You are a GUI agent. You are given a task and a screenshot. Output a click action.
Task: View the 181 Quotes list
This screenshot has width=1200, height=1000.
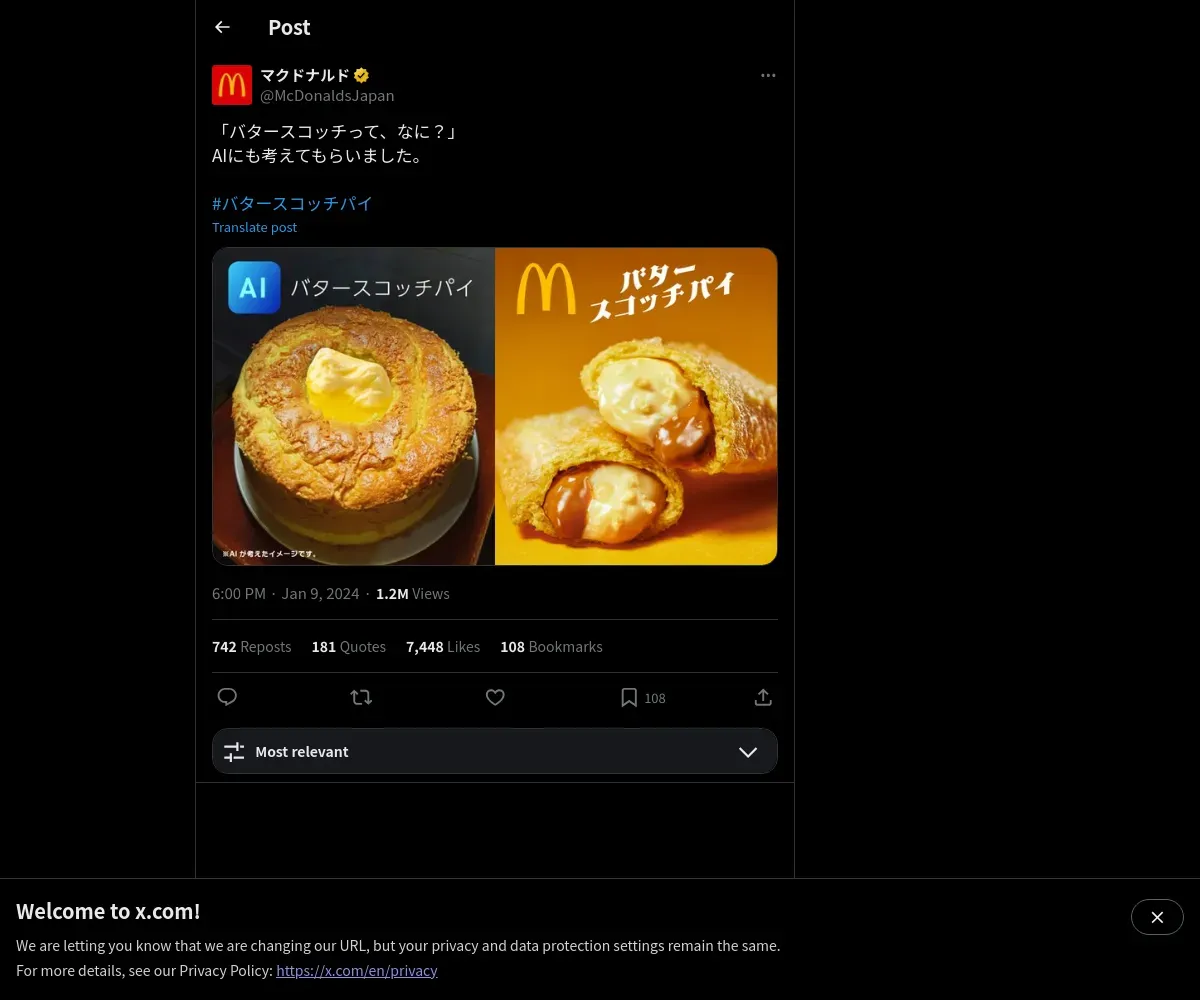pyautogui.click(x=348, y=647)
